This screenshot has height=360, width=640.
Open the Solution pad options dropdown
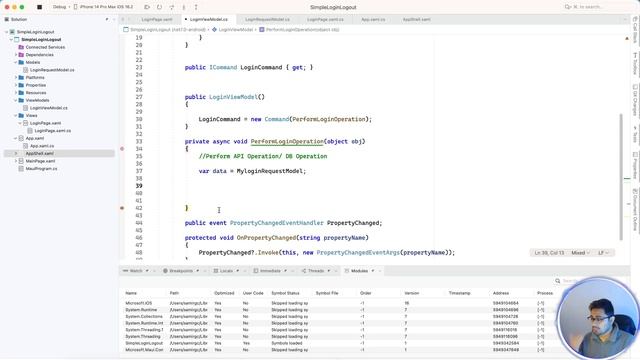107,19
